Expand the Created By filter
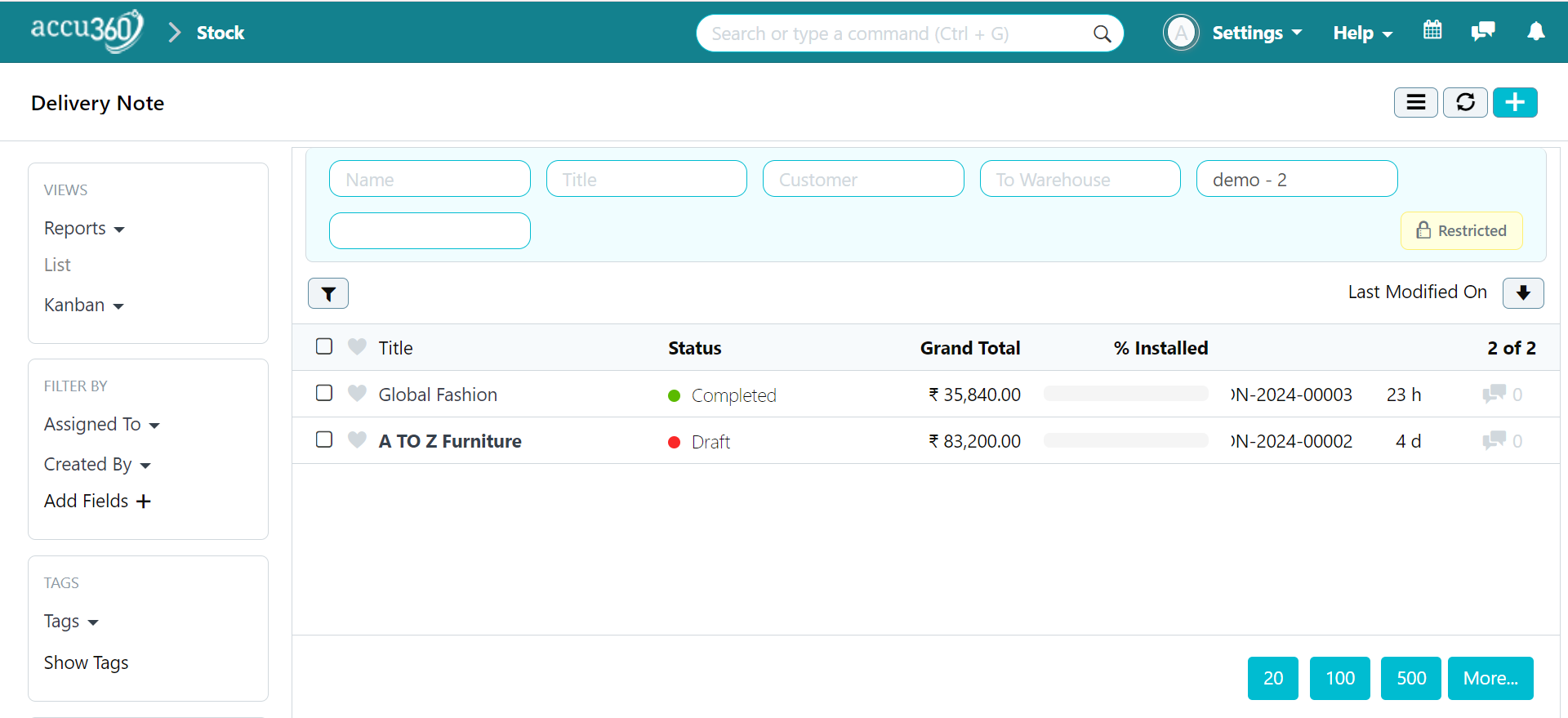Image resolution: width=1568 pixels, height=718 pixels. [97, 465]
